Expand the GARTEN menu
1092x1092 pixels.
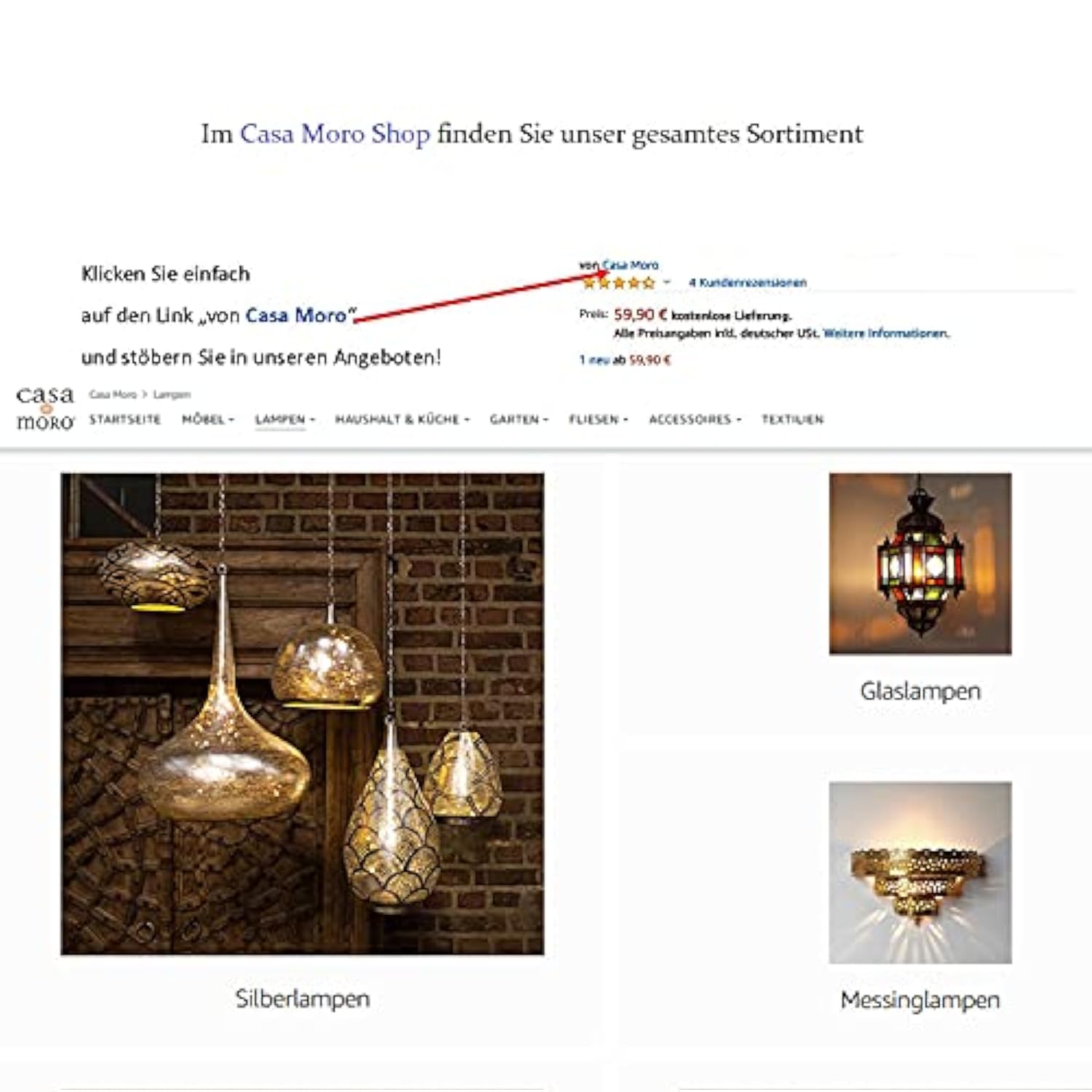518,419
